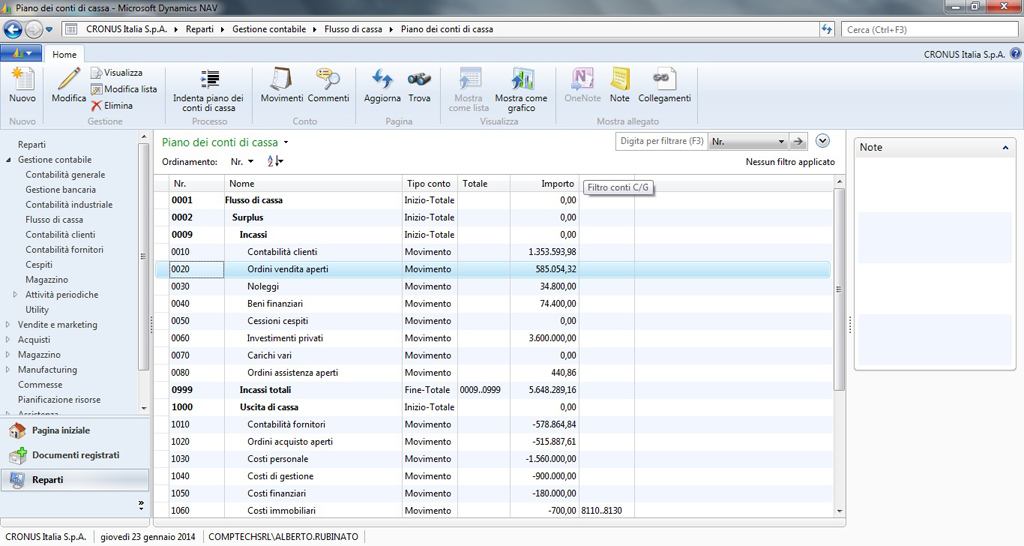
Task: Open the filter field dropdown showing Nr.
Action: coord(781,142)
